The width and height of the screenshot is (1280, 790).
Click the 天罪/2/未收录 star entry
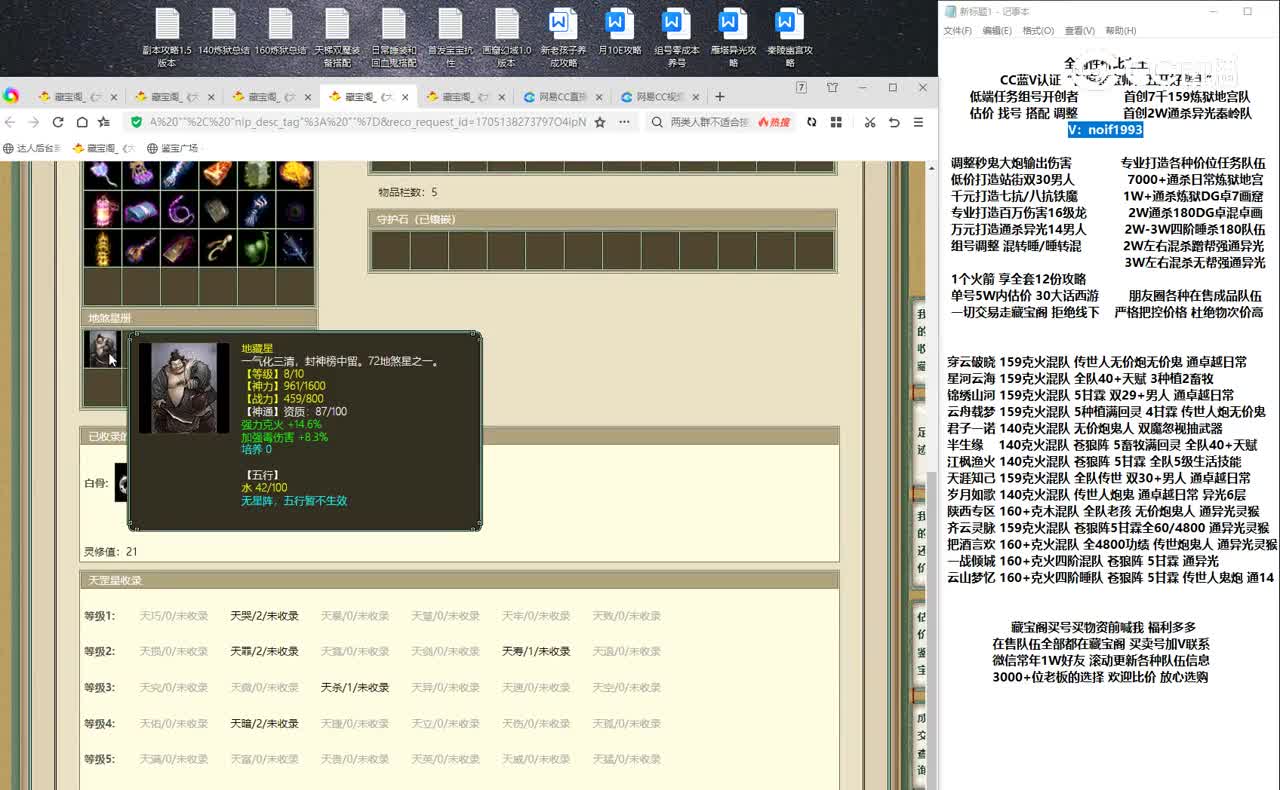tap(264, 652)
